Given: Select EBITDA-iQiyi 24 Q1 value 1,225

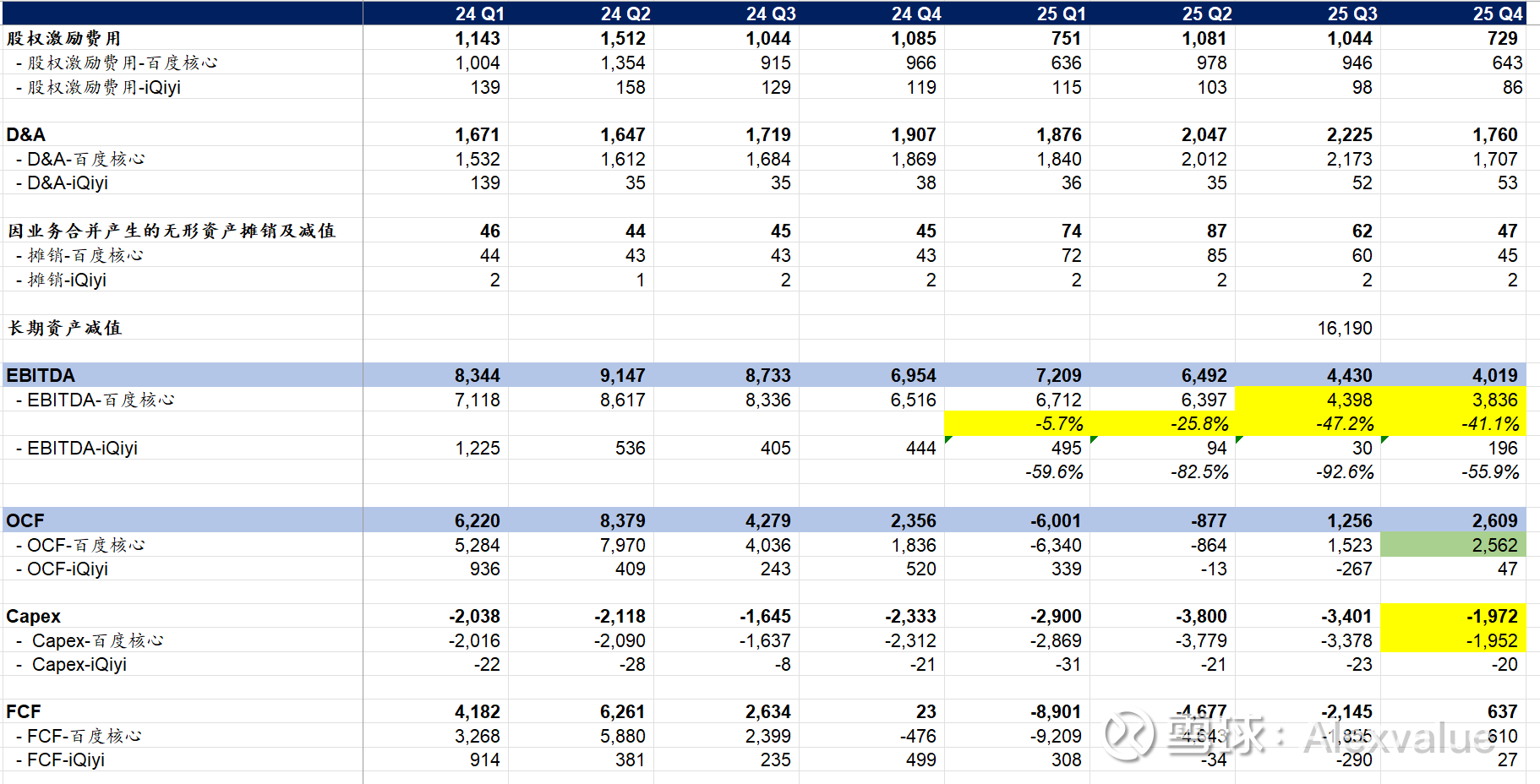Looking at the screenshot, I should (477, 448).
